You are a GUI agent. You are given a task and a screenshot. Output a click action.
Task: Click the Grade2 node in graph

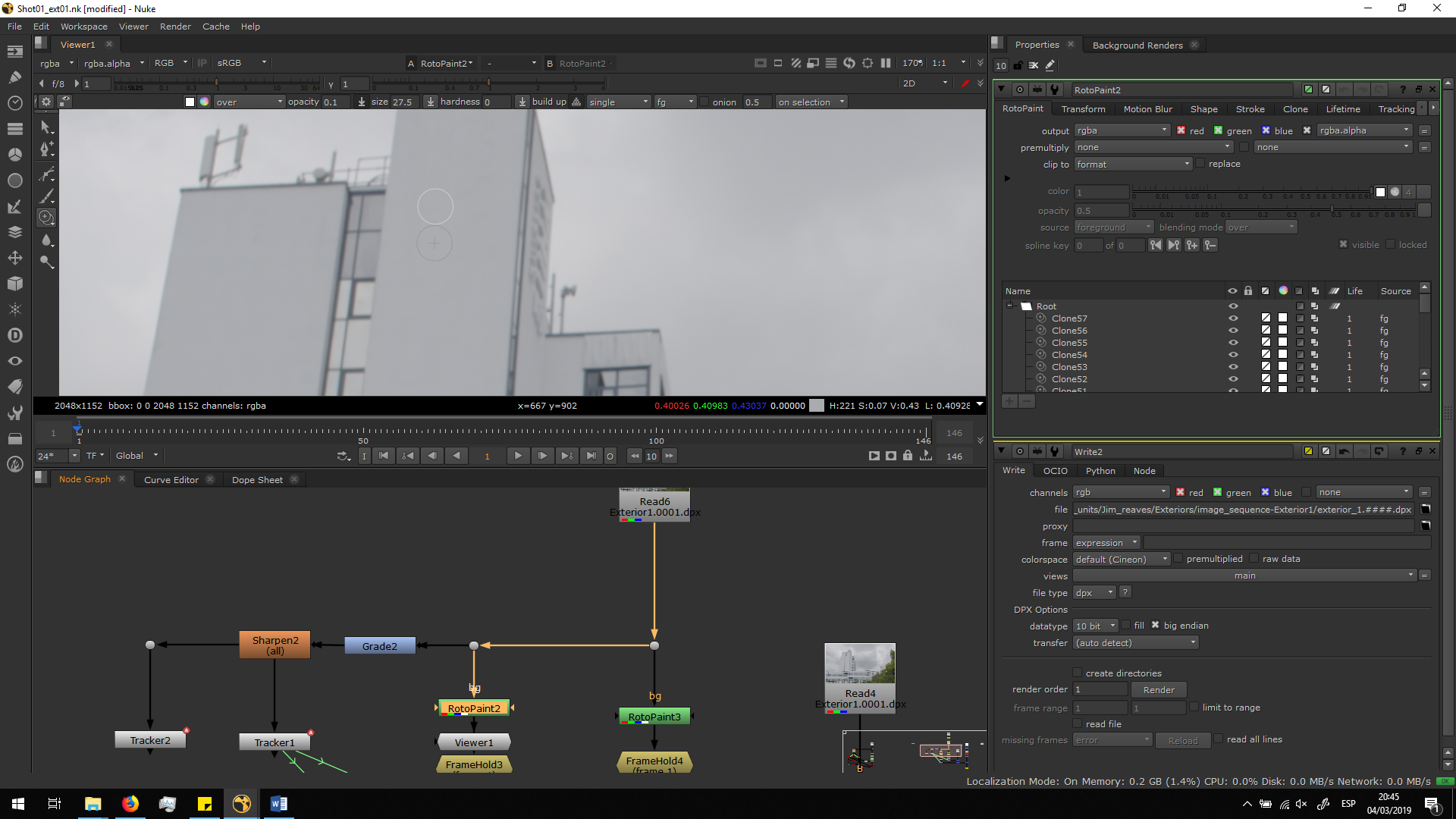[x=379, y=646]
